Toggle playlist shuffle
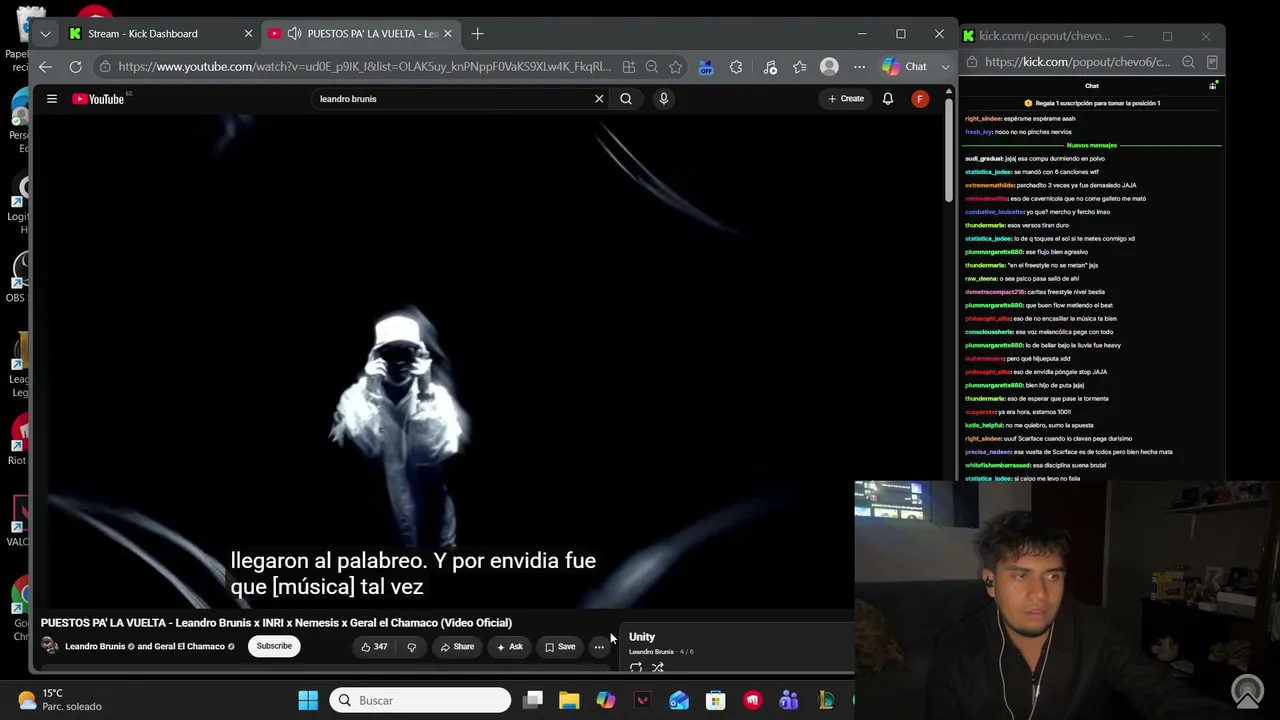Viewport: 1280px width, 720px height. tap(658, 667)
